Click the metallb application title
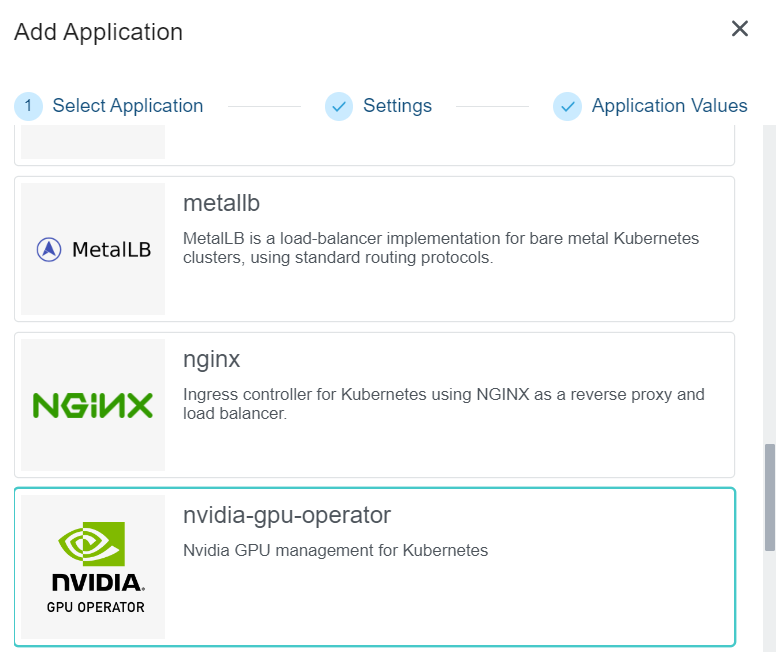This screenshot has height=661, width=776. (221, 203)
